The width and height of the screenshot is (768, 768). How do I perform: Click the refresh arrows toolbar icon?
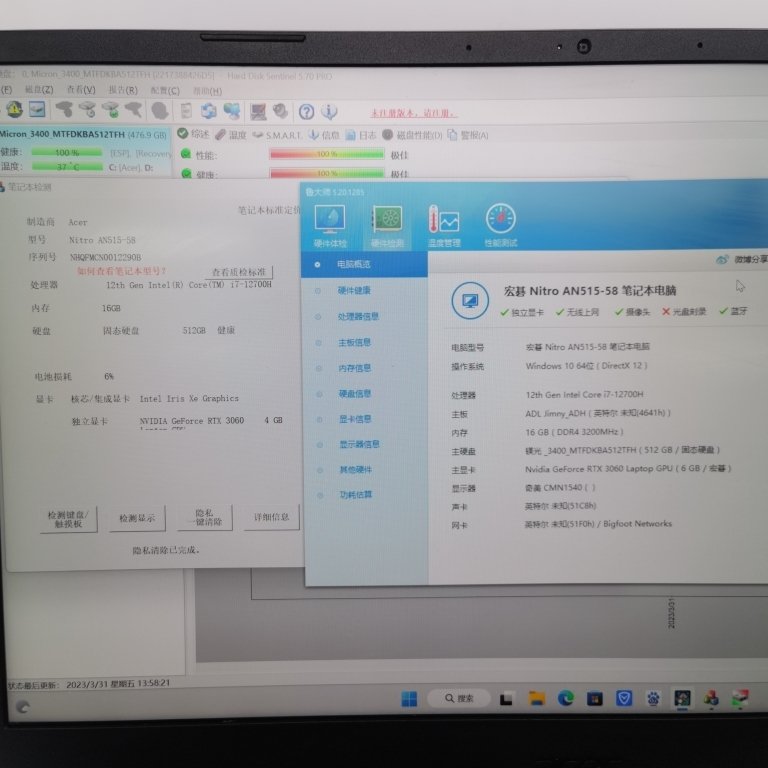click(x=209, y=111)
